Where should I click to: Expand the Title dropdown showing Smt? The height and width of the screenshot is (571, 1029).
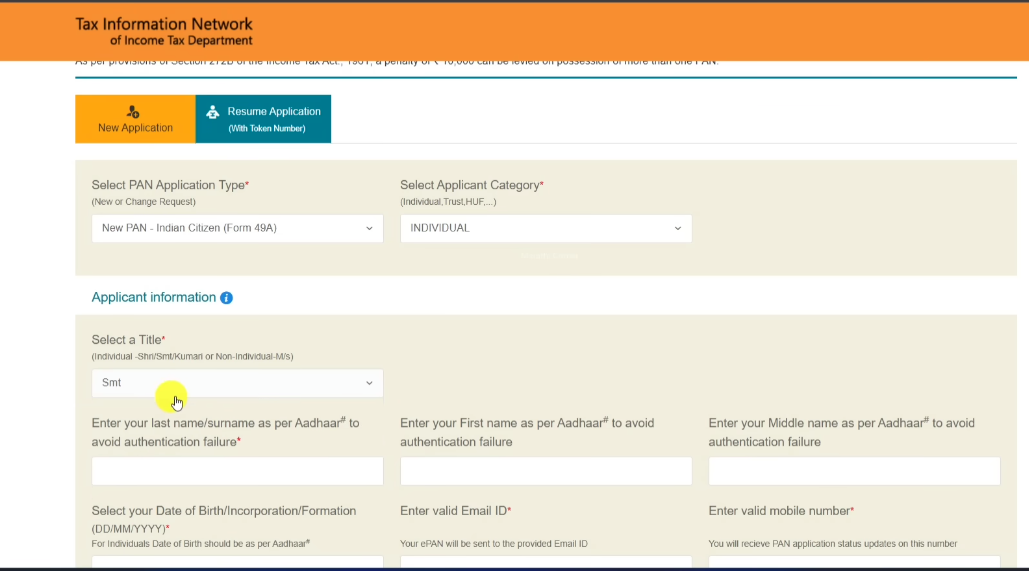(237, 383)
